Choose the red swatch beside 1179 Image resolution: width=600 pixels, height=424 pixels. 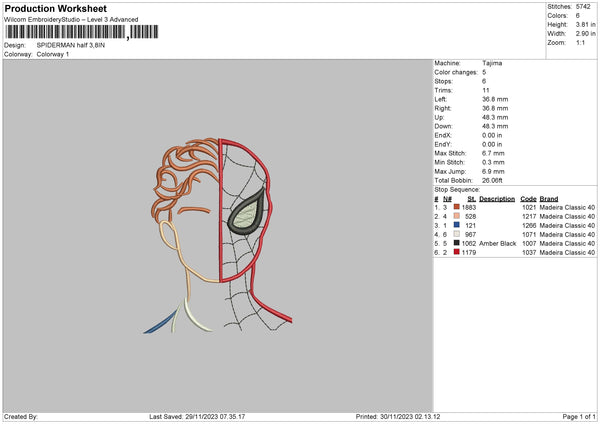pos(457,252)
